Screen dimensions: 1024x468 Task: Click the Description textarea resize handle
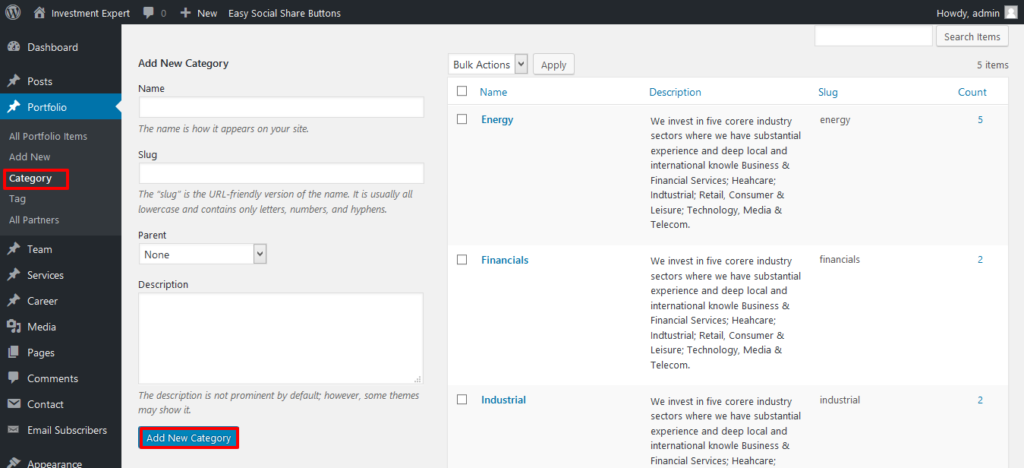418,379
